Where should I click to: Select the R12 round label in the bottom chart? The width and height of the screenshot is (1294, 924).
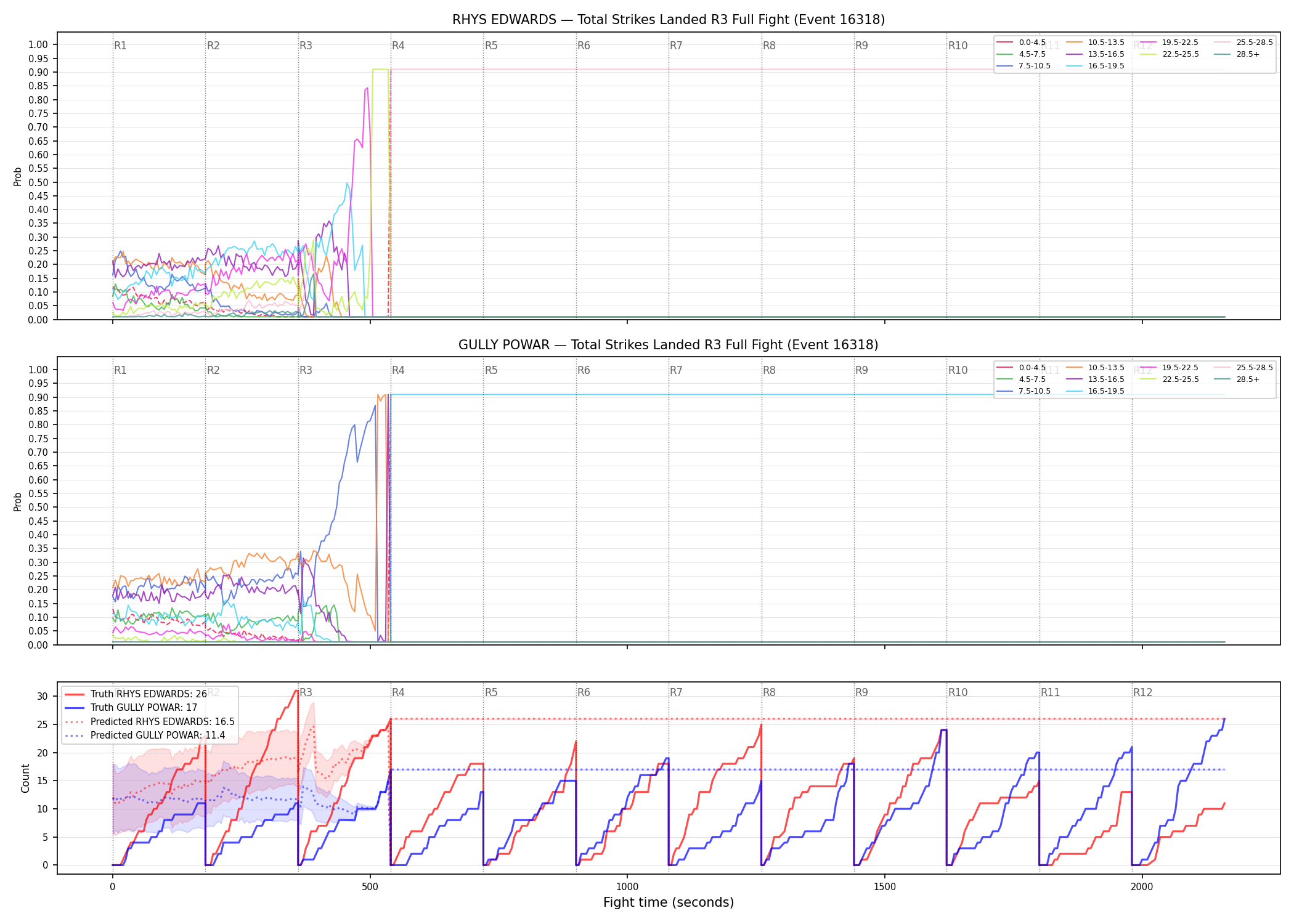(1142, 692)
